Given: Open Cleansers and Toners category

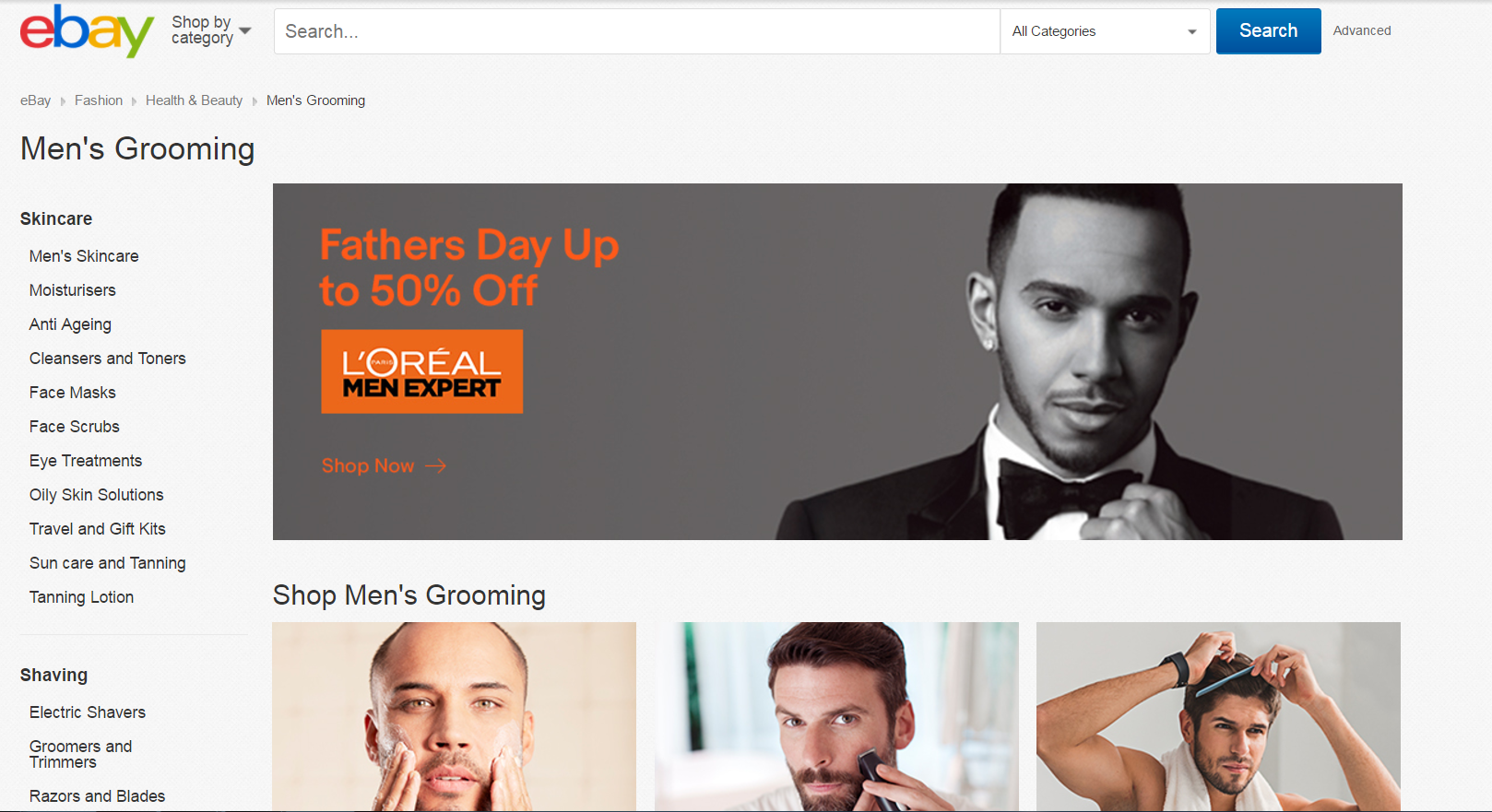Looking at the screenshot, I should tap(108, 359).
